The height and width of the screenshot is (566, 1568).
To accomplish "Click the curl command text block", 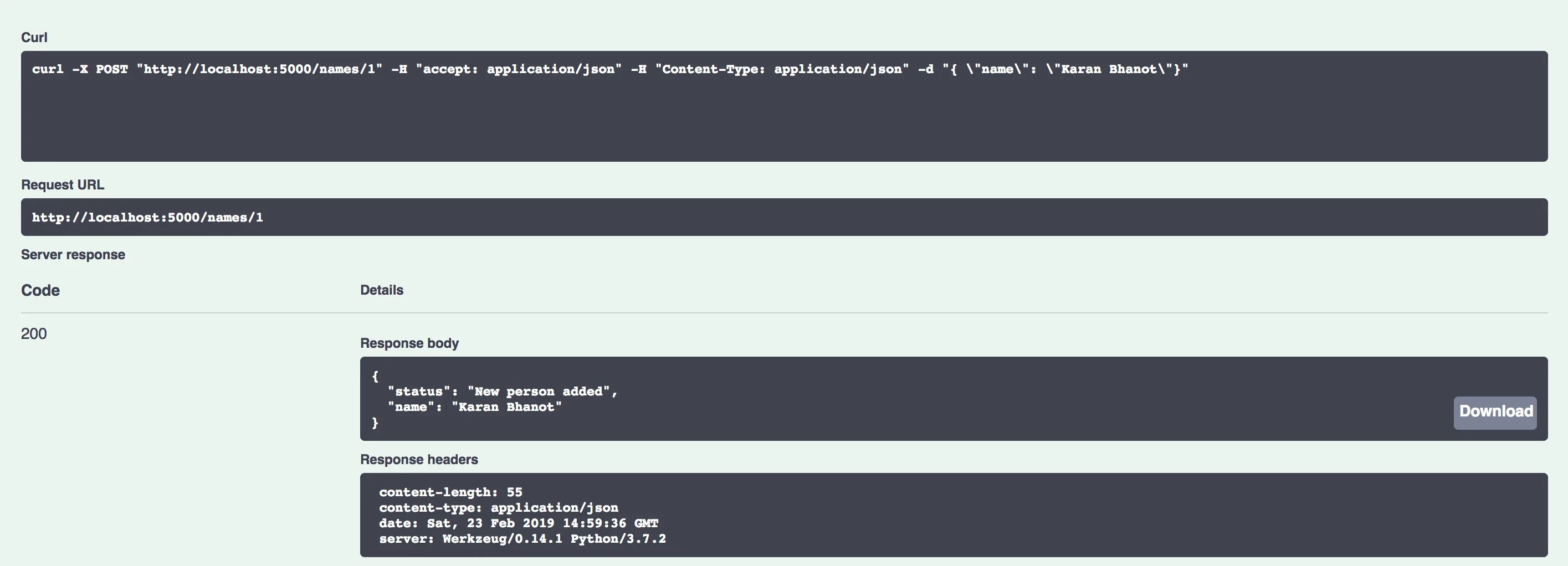I will pyautogui.click(x=784, y=106).
